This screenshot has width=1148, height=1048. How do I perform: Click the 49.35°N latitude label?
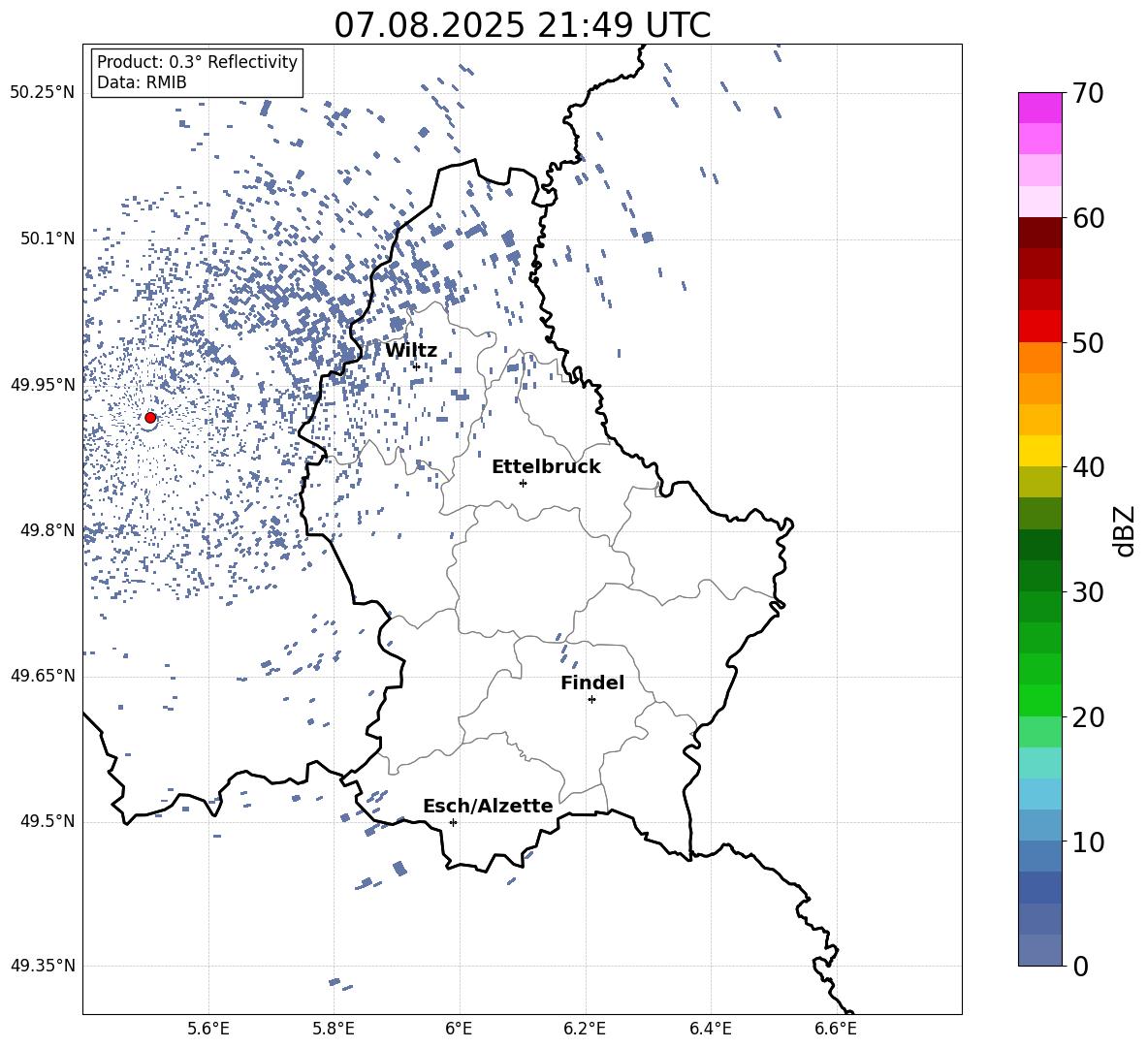coord(43,966)
